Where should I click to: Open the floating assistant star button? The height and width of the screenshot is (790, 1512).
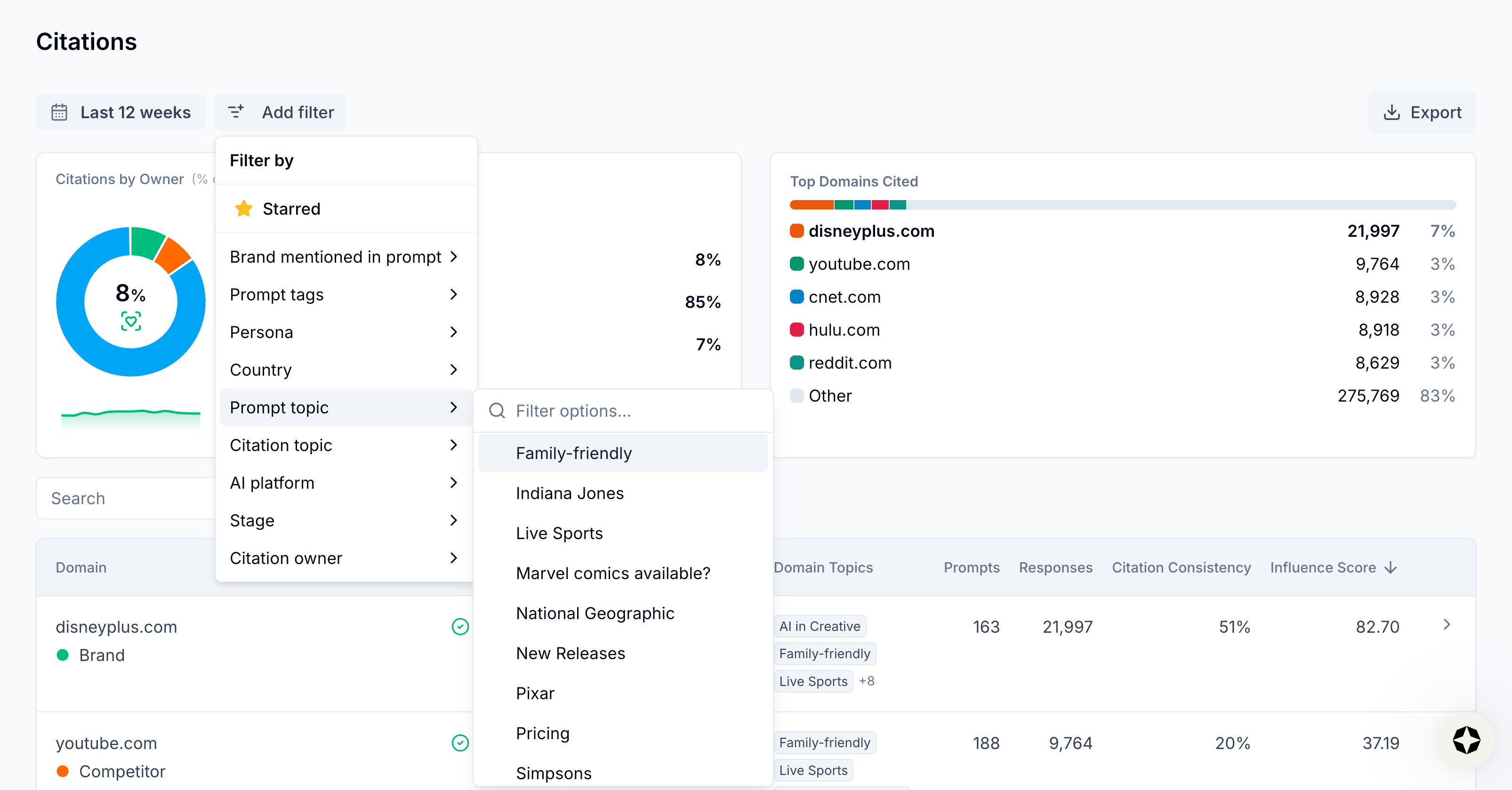1466,740
